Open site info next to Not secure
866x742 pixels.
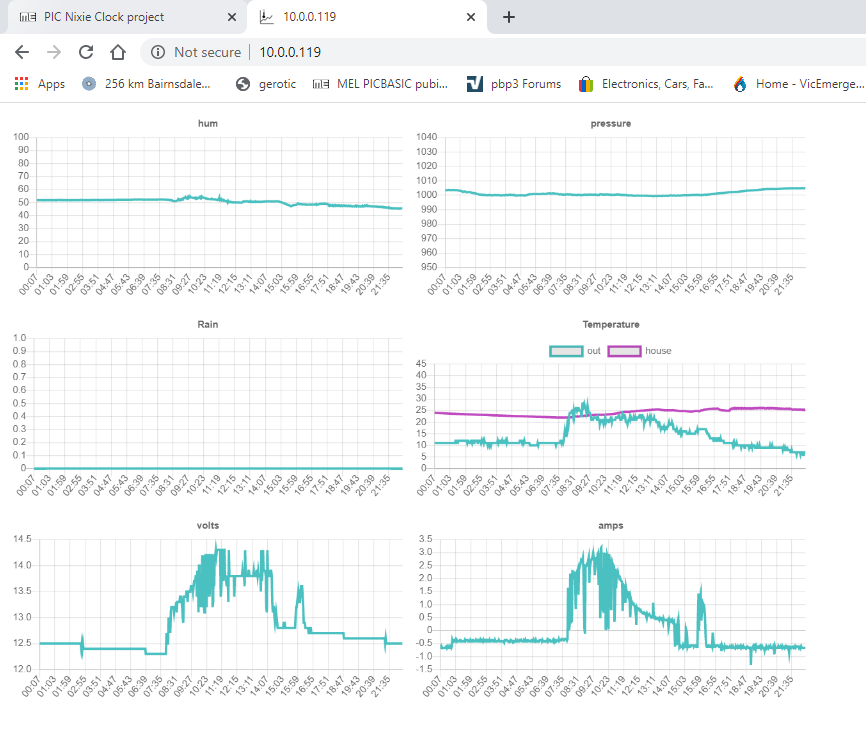pos(158,52)
